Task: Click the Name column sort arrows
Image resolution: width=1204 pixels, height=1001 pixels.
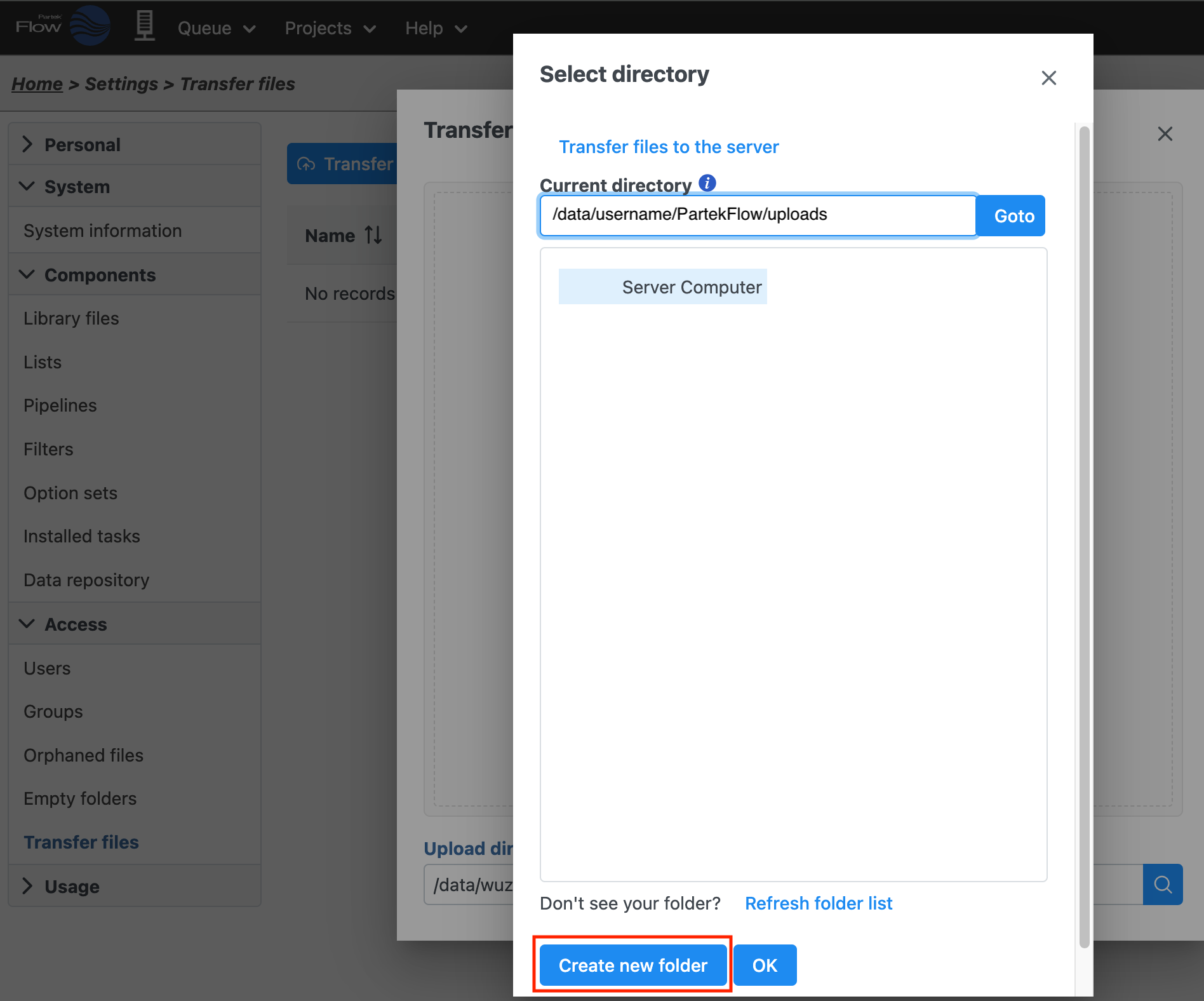Action: pyautogui.click(x=373, y=236)
